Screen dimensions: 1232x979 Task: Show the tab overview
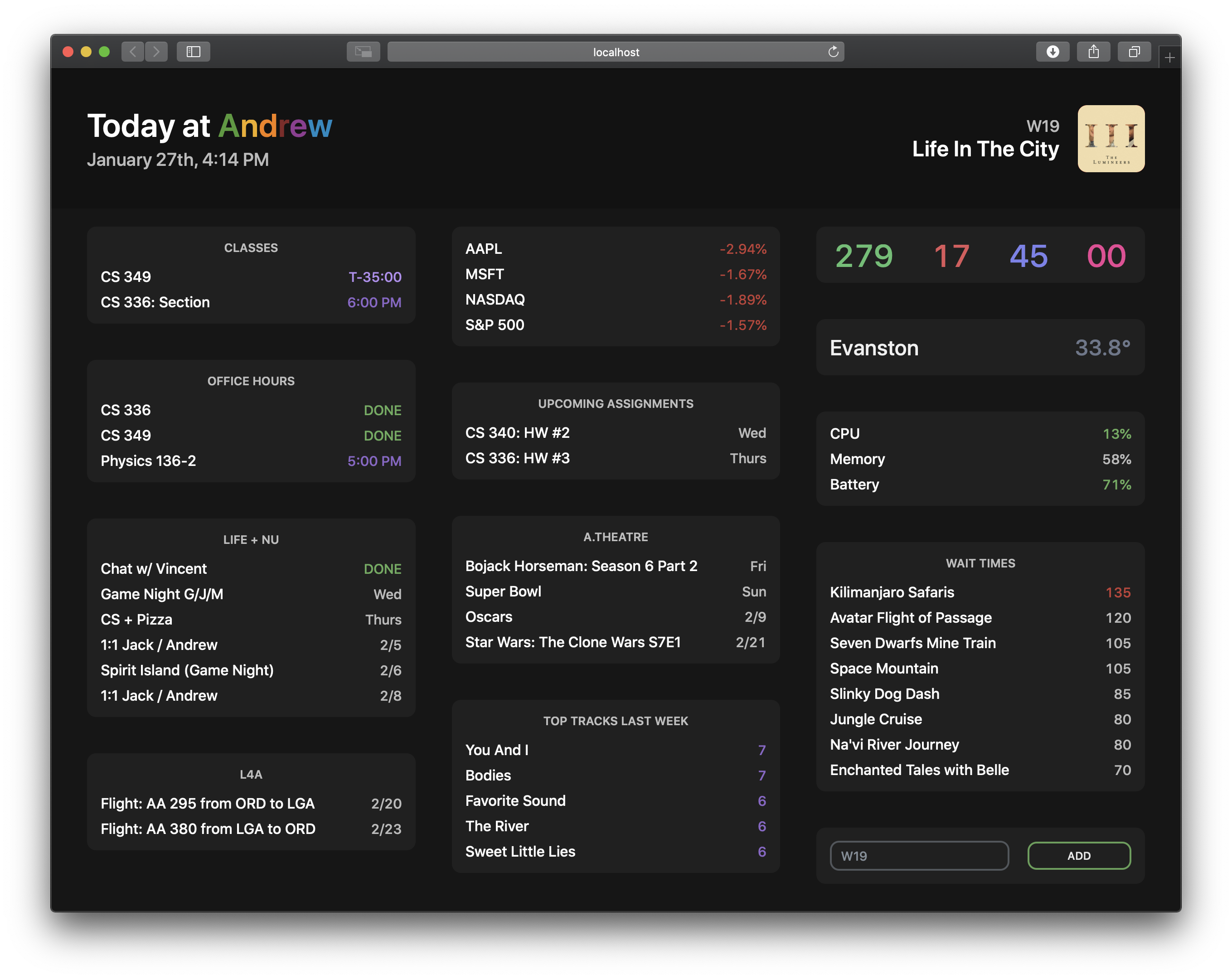pyautogui.click(x=1134, y=51)
